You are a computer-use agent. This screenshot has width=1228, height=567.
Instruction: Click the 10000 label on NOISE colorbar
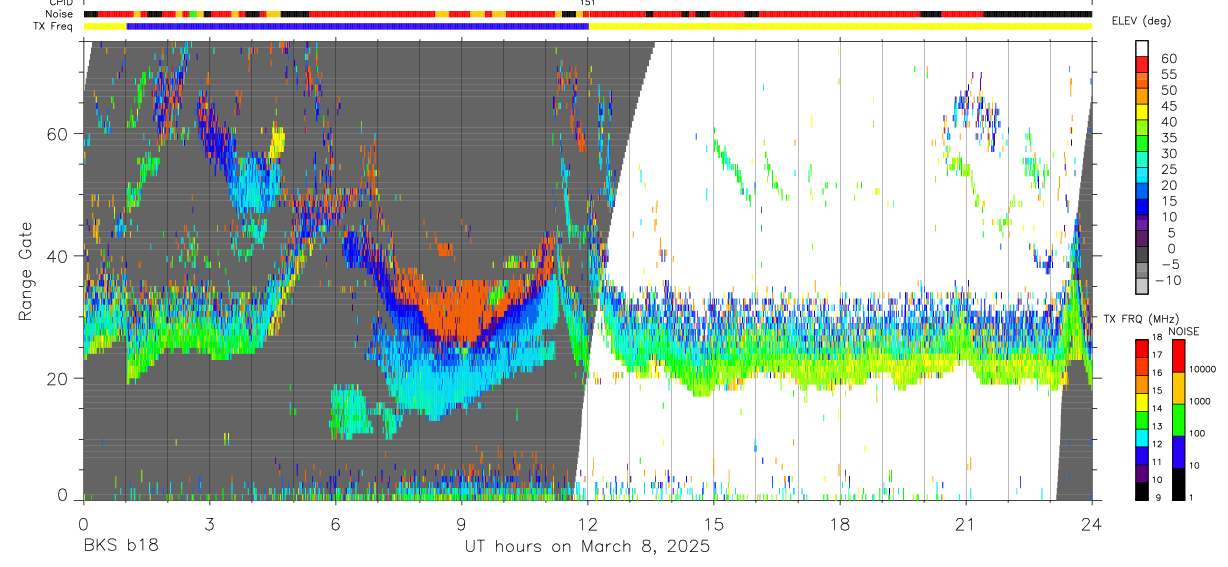point(1203,369)
